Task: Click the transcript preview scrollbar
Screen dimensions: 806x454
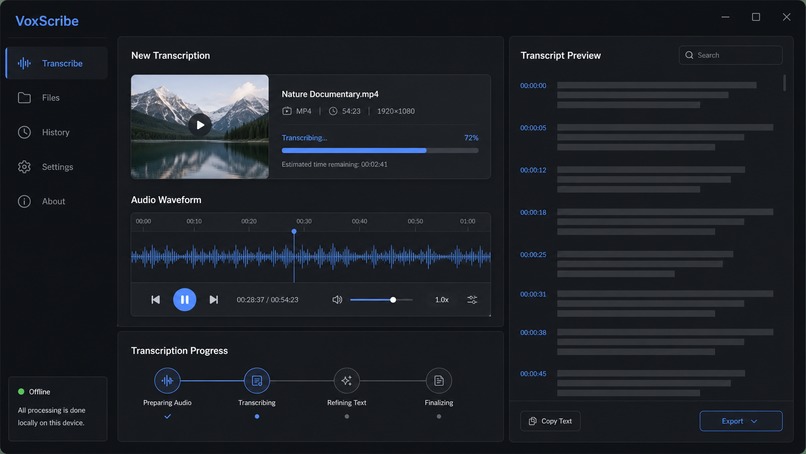Action: coord(784,83)
